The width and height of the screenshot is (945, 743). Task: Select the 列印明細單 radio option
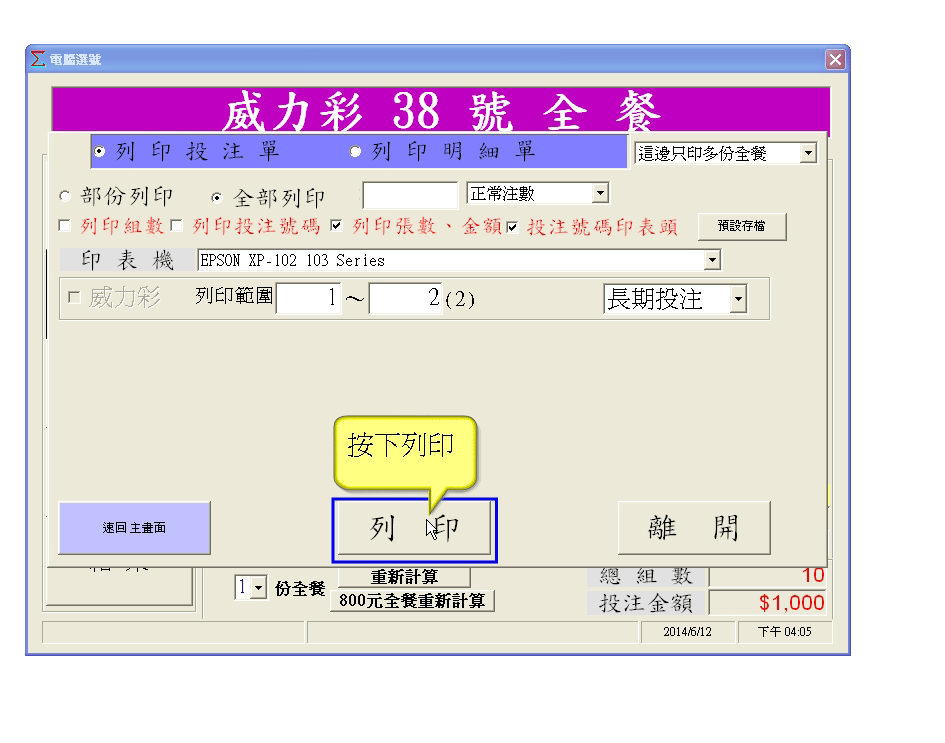click(356, 151)
